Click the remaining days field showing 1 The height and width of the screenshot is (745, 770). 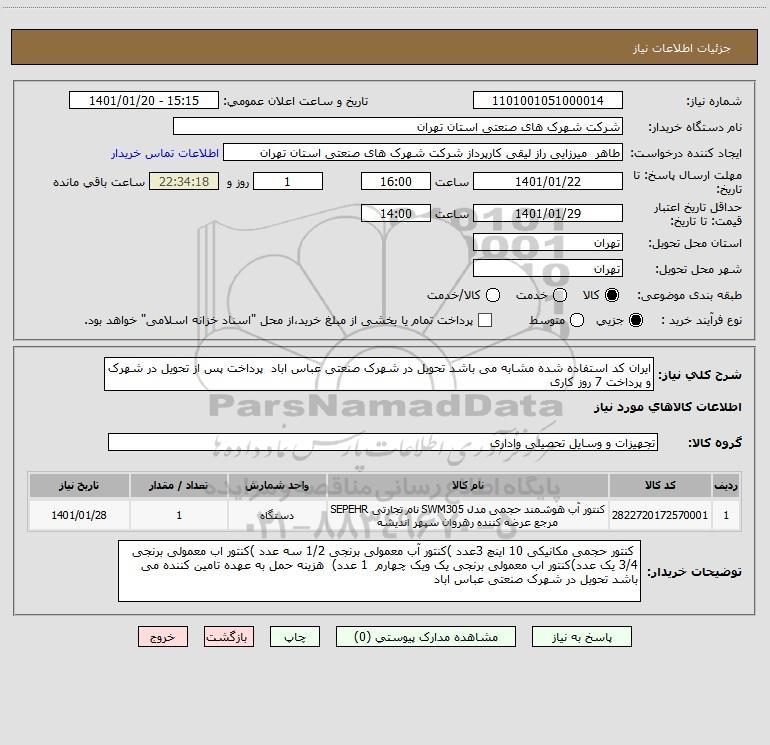click(288, 181)
